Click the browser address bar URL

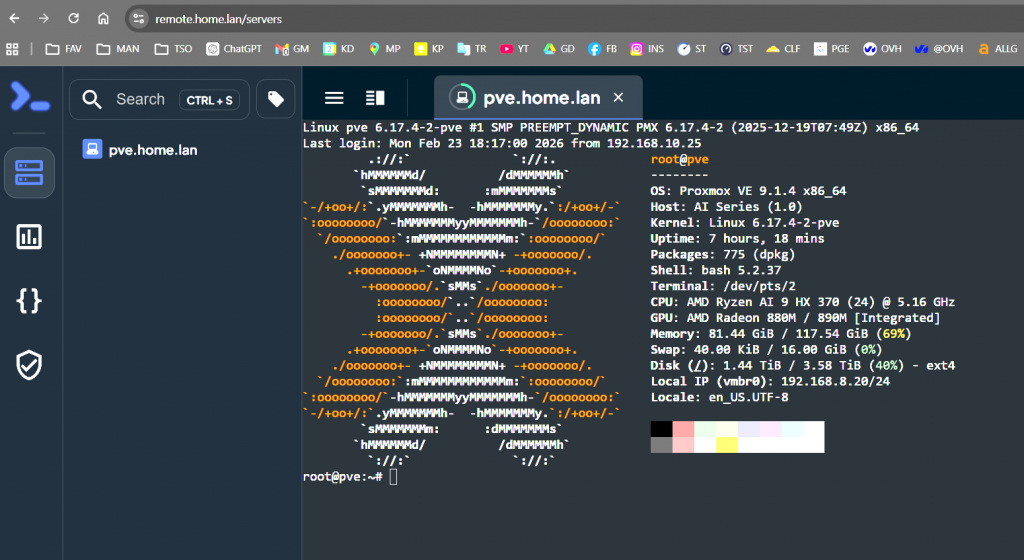pyautogui.click(x=220, y=18)
